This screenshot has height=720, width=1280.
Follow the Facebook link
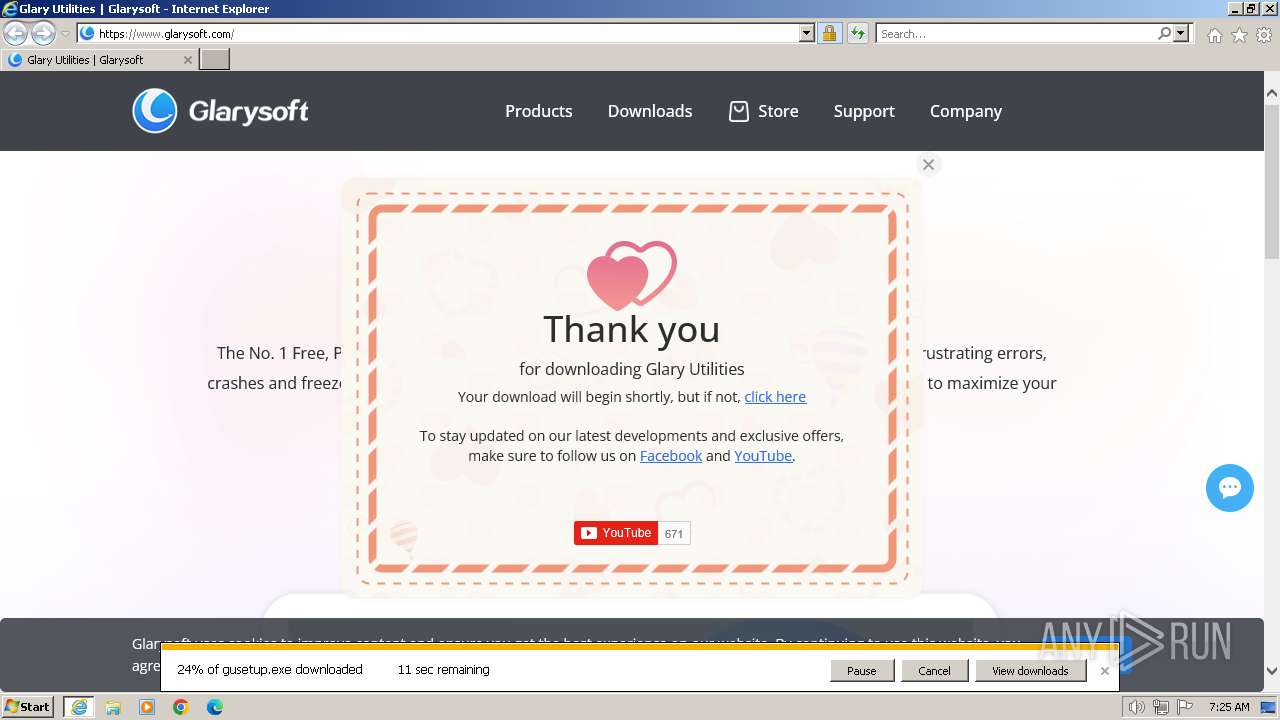coord(671,456)
